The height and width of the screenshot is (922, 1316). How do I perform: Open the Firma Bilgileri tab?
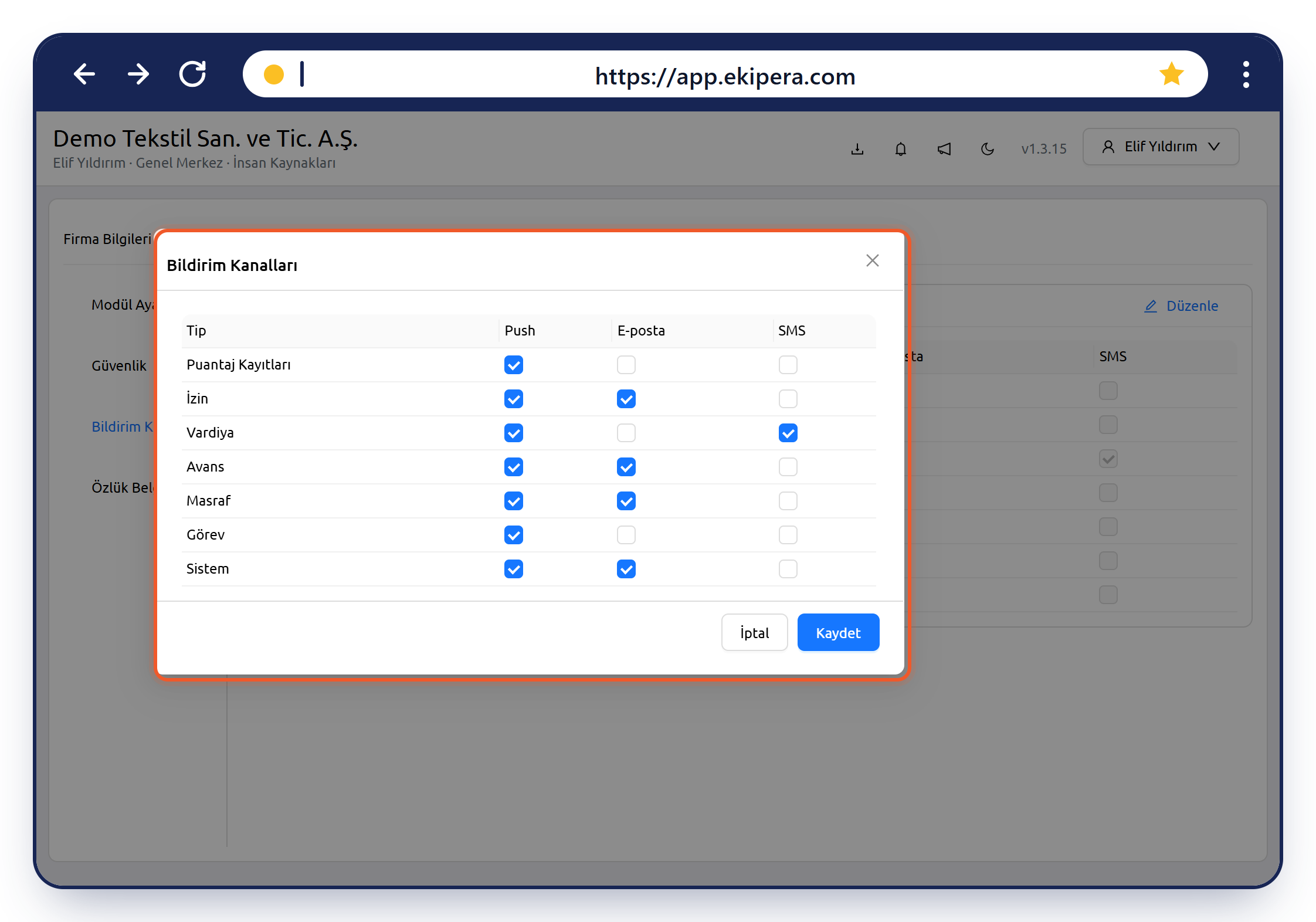tap(107, 239)
